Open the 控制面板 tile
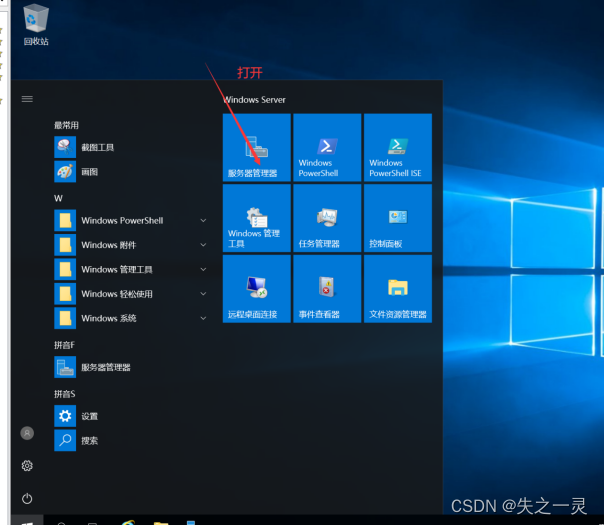Image resolution: width=604 pixels, height=525 pixels. [x=398, y=218]
